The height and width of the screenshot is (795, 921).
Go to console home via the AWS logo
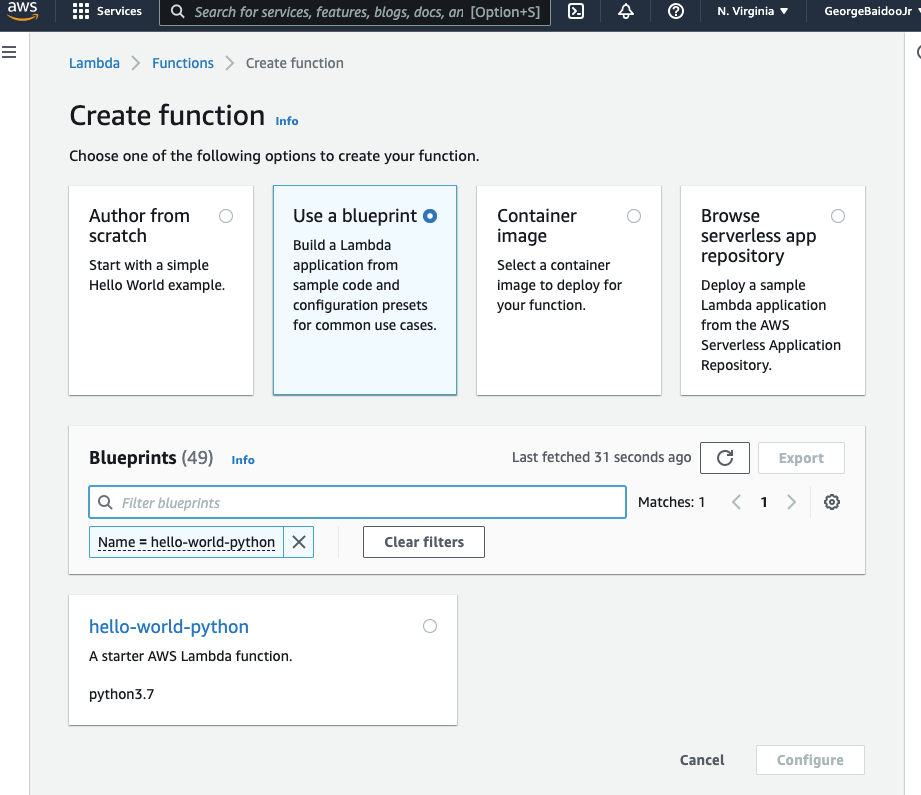[22, 13]
